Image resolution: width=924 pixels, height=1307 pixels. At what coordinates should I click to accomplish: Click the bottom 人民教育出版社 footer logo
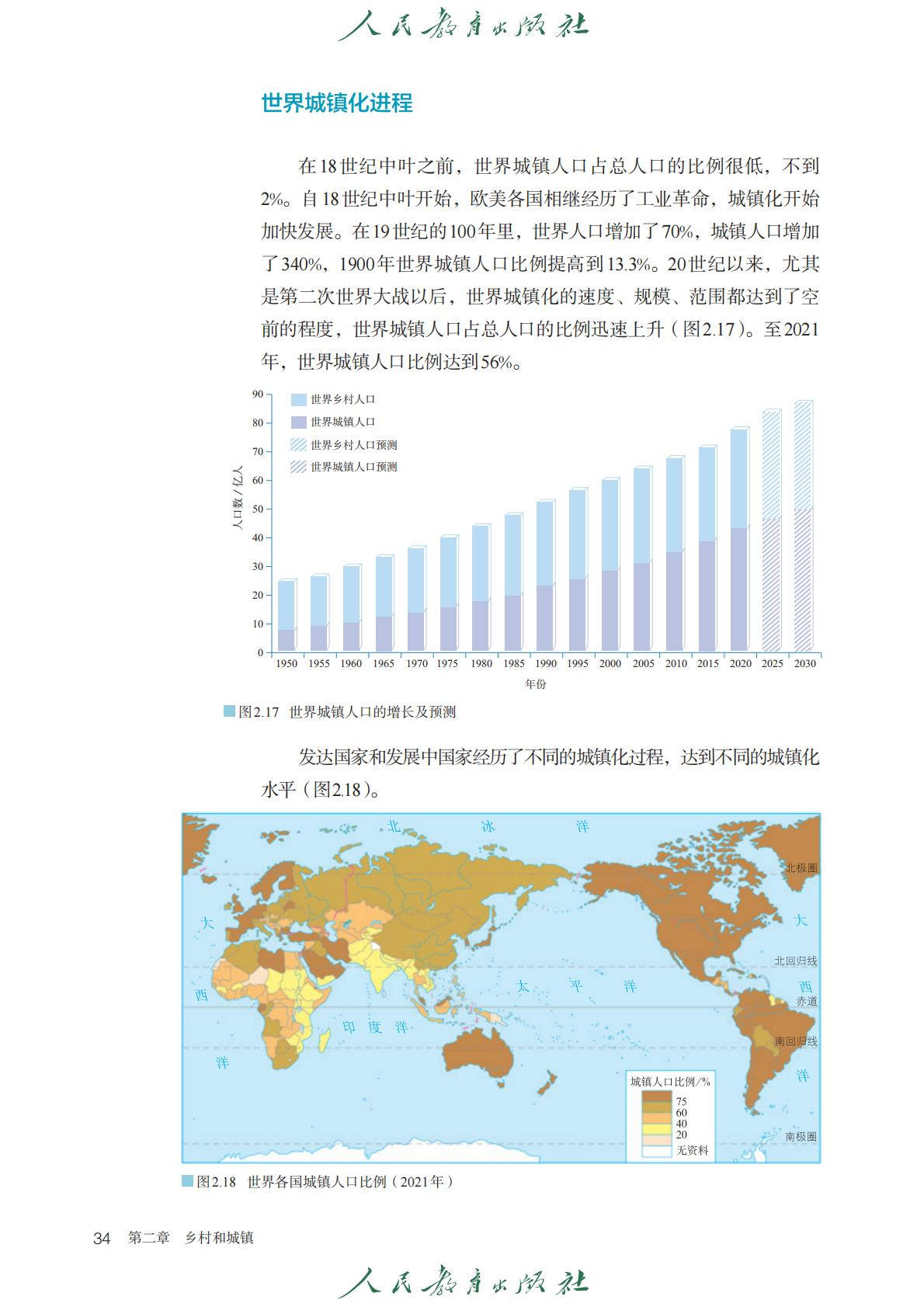point(463,1282)
